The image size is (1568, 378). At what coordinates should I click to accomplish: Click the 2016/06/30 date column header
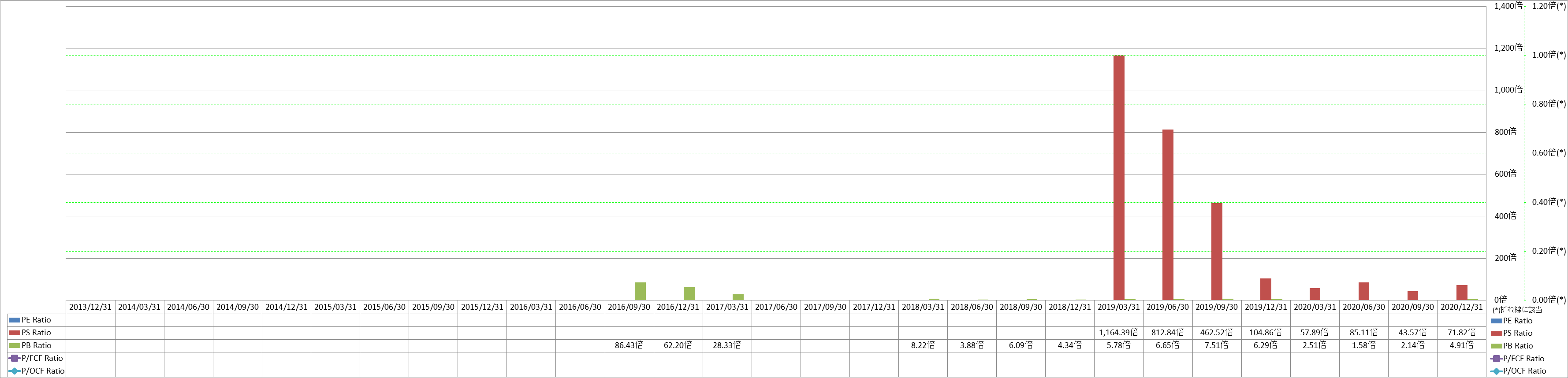click(x=580, y=307)
